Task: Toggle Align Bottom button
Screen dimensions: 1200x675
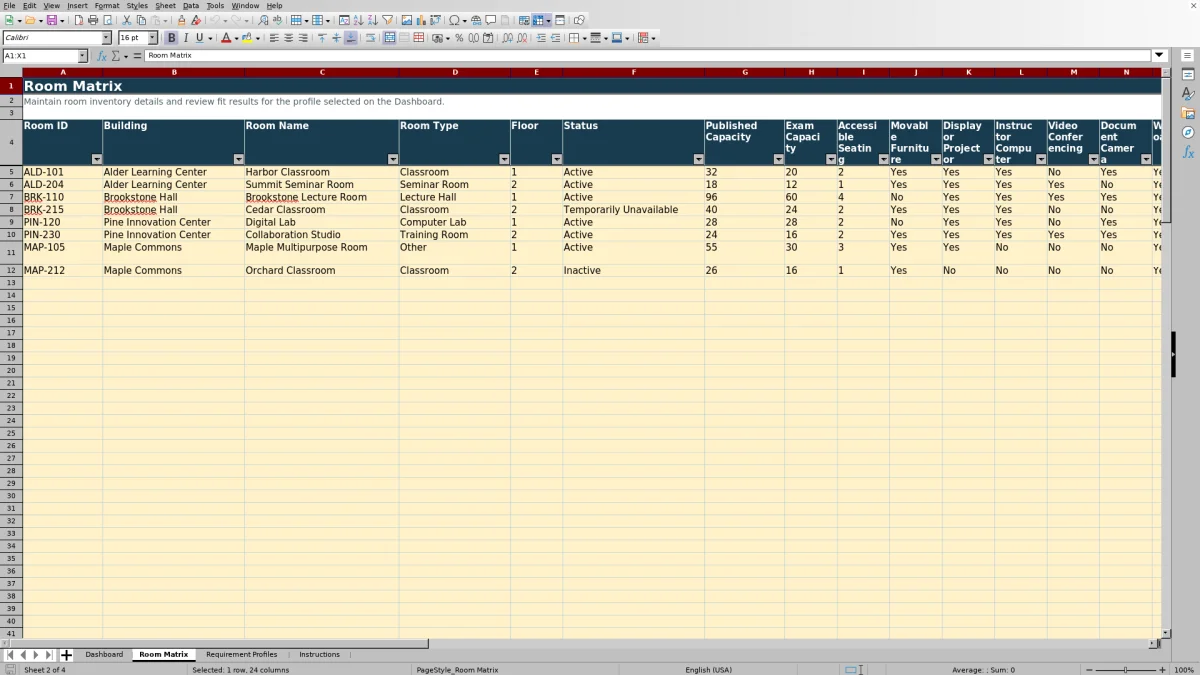Action: [350, 38]
